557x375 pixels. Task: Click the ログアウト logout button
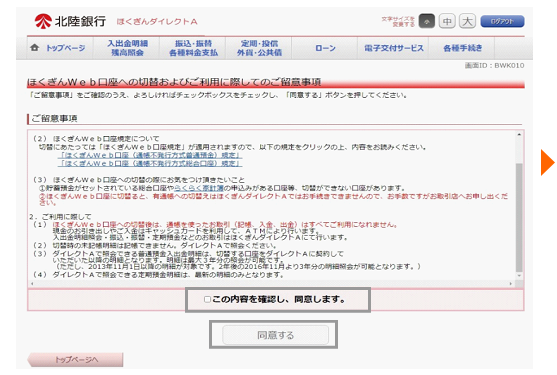(502, 21)
